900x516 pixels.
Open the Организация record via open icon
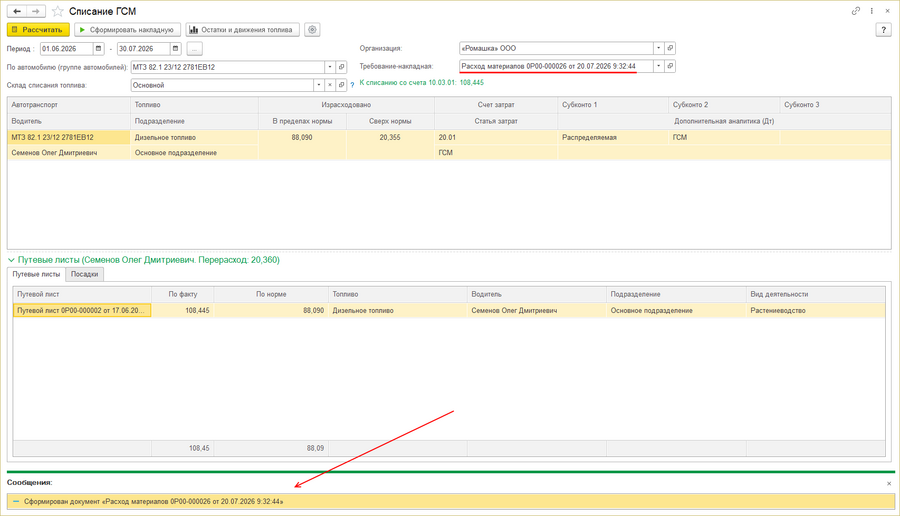(x=670, y=48)
